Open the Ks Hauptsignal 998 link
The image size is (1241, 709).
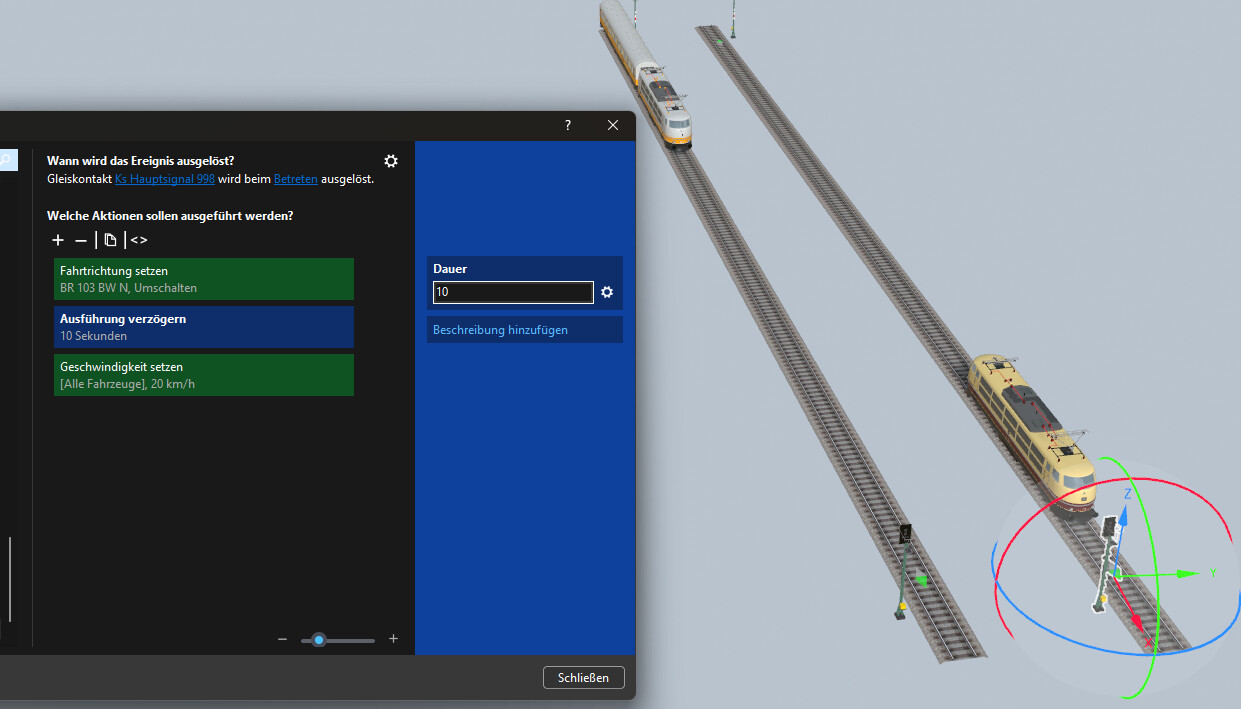165,179
